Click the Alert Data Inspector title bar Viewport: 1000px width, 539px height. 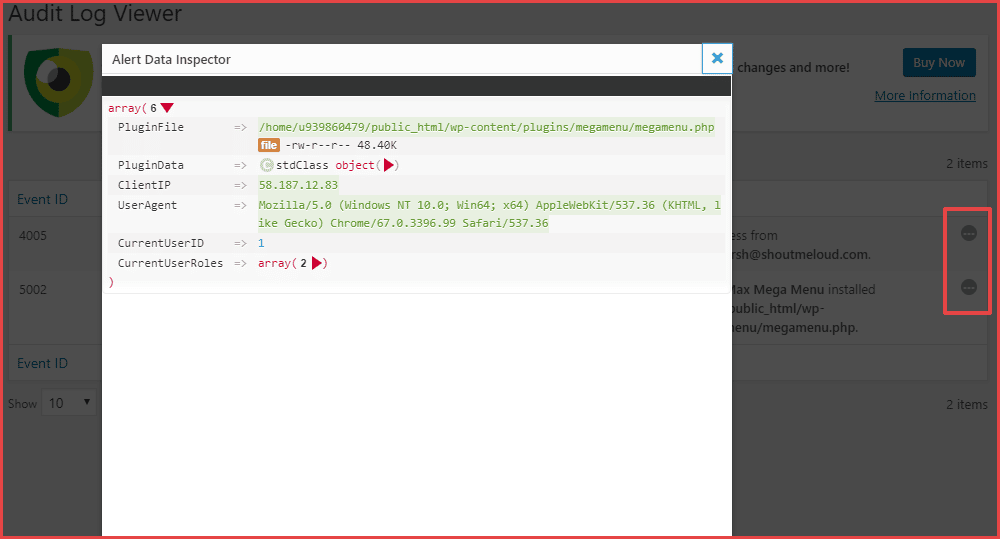(x=400, y=59)
